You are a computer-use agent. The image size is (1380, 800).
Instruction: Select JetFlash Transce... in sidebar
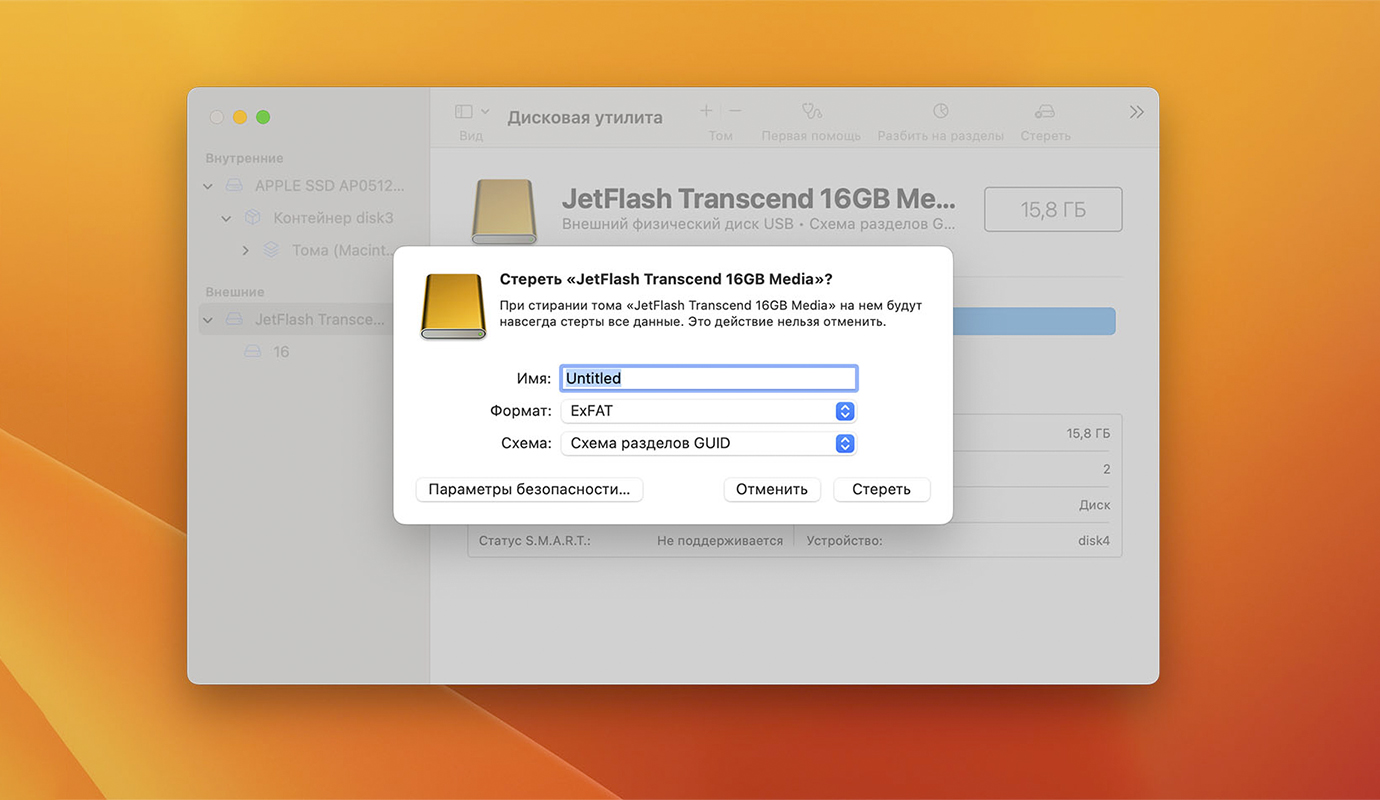(320, 320)
